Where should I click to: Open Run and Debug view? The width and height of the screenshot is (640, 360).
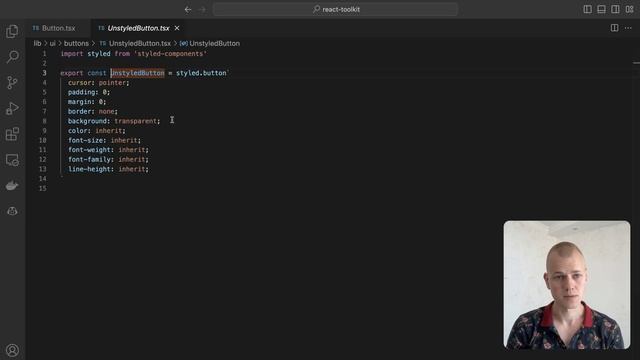click(12, 109)
